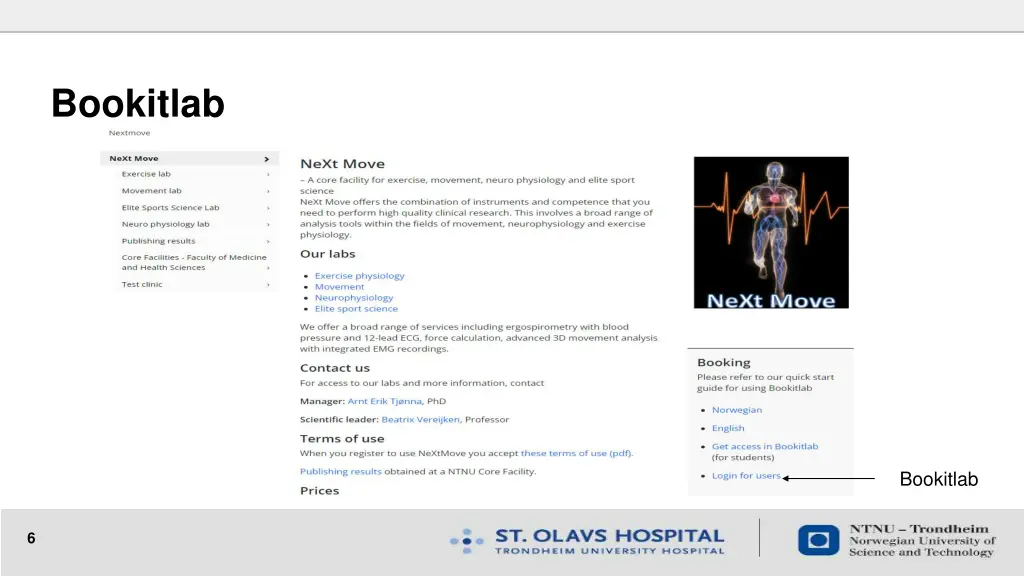Open the NeXt Move sidebar menu item
This screenshot has width=1024, height=576.
tap(189, 158)
